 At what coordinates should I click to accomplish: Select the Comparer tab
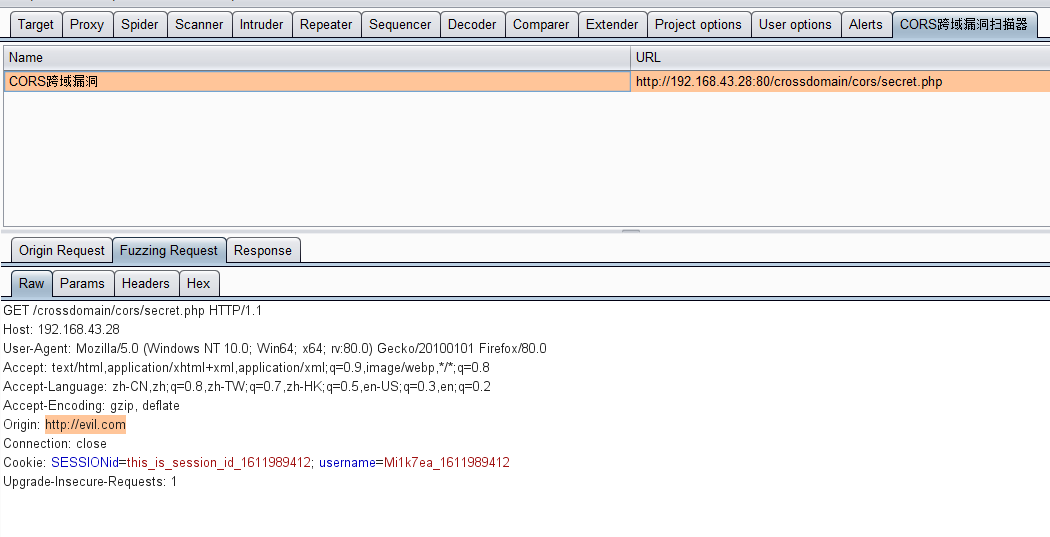pyautogui.click(x=541, y=24)
